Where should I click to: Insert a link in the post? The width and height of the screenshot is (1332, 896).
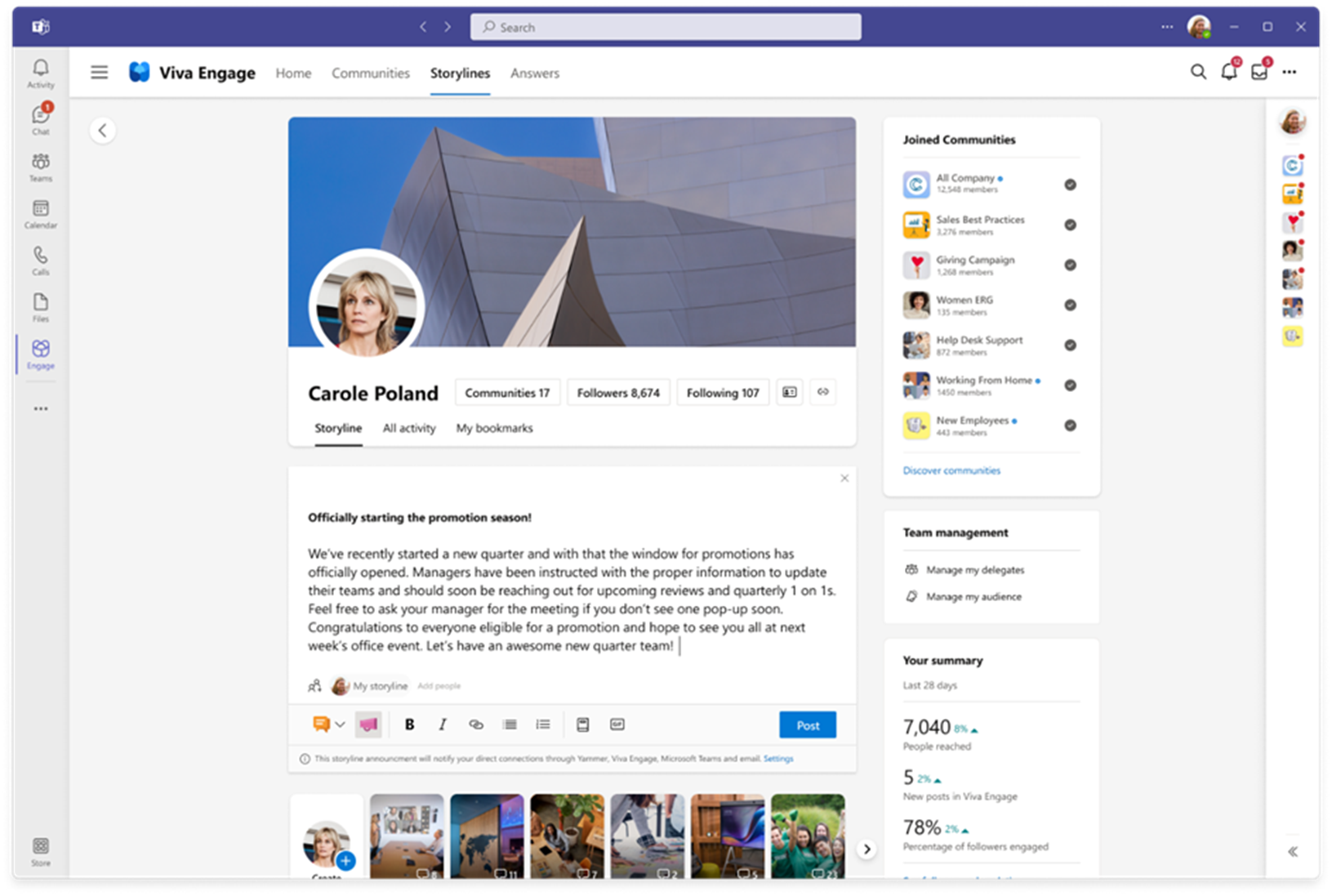coord(476,724)
